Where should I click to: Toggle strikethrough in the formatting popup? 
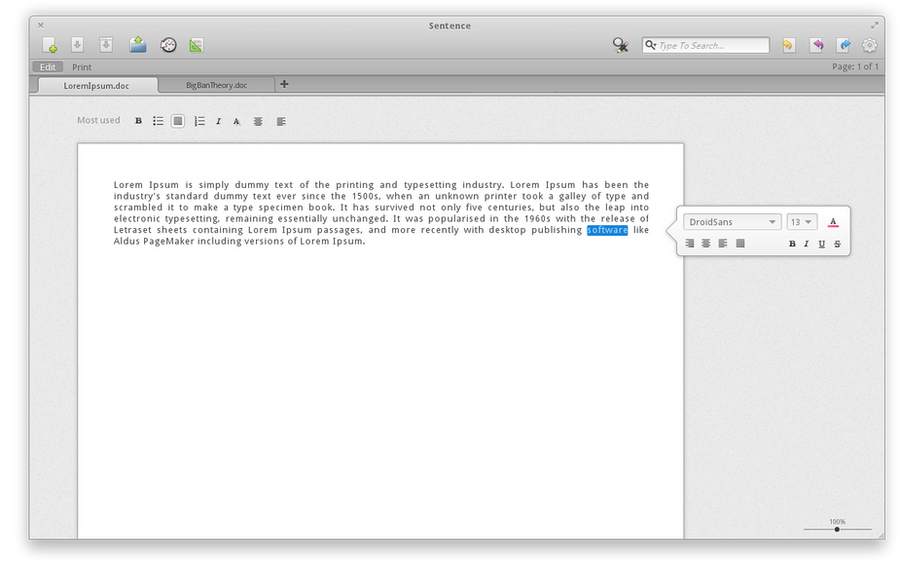point(837,244)
